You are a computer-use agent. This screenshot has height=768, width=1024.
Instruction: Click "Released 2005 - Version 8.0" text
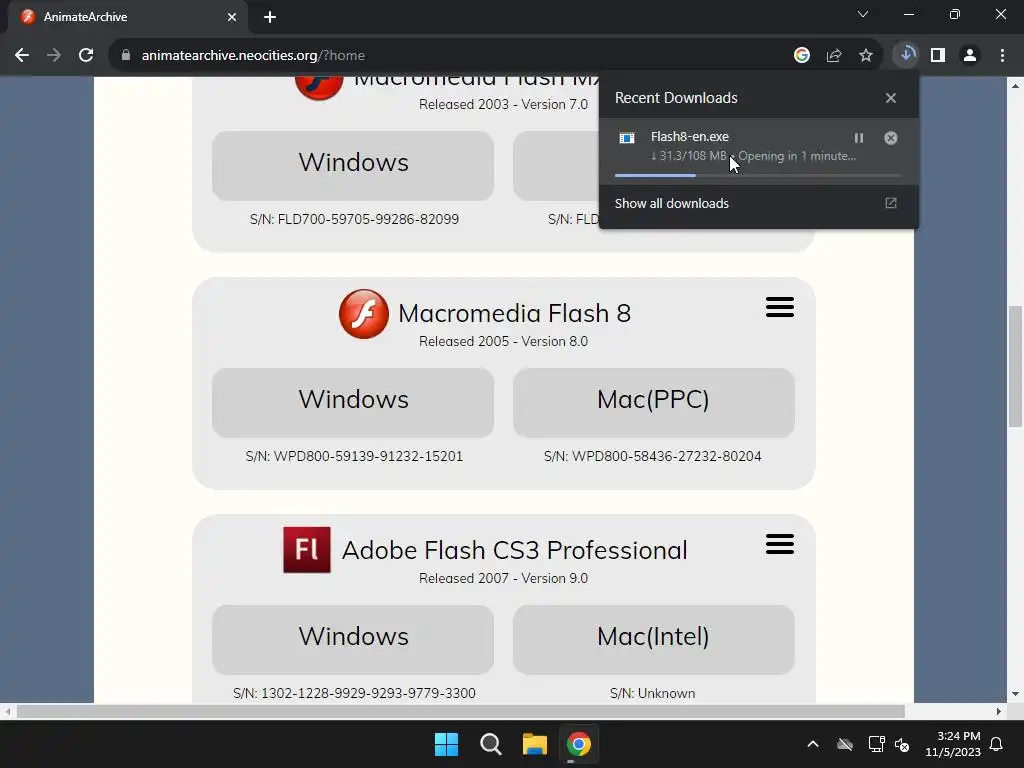point(504,342)
